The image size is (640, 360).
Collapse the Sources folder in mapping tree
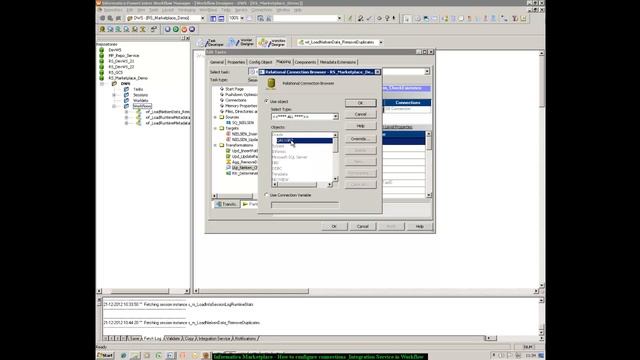(x=216, y=117)
